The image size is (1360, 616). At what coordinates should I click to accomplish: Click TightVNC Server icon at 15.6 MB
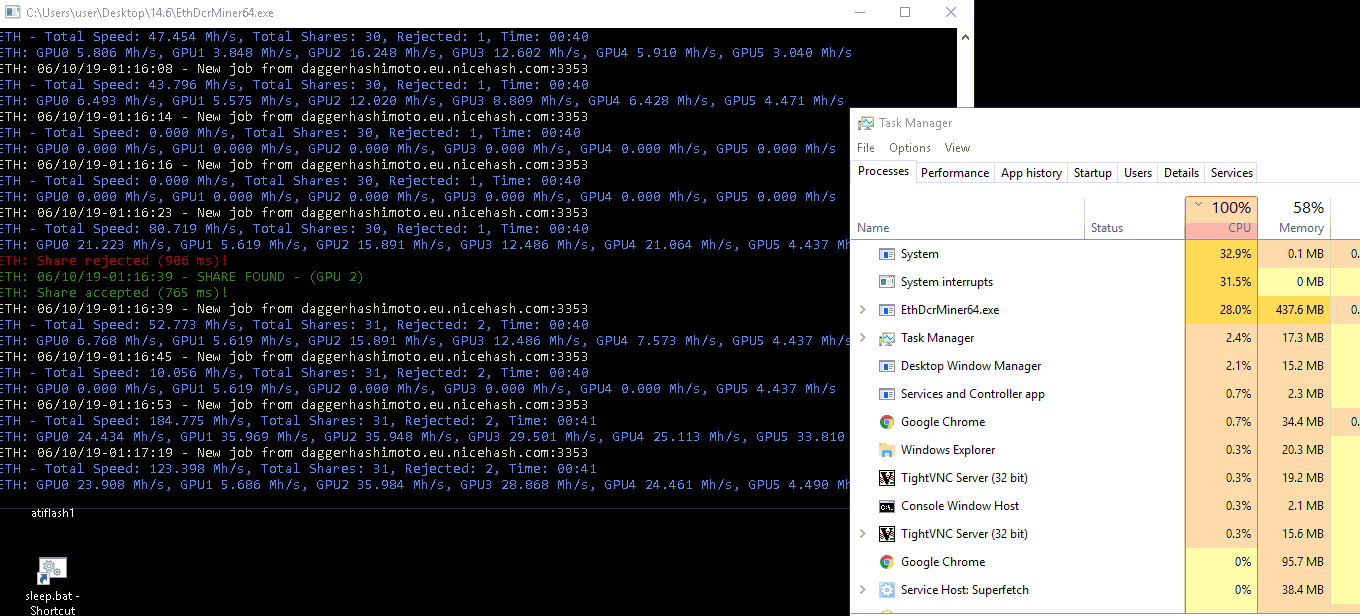point(886,534)
